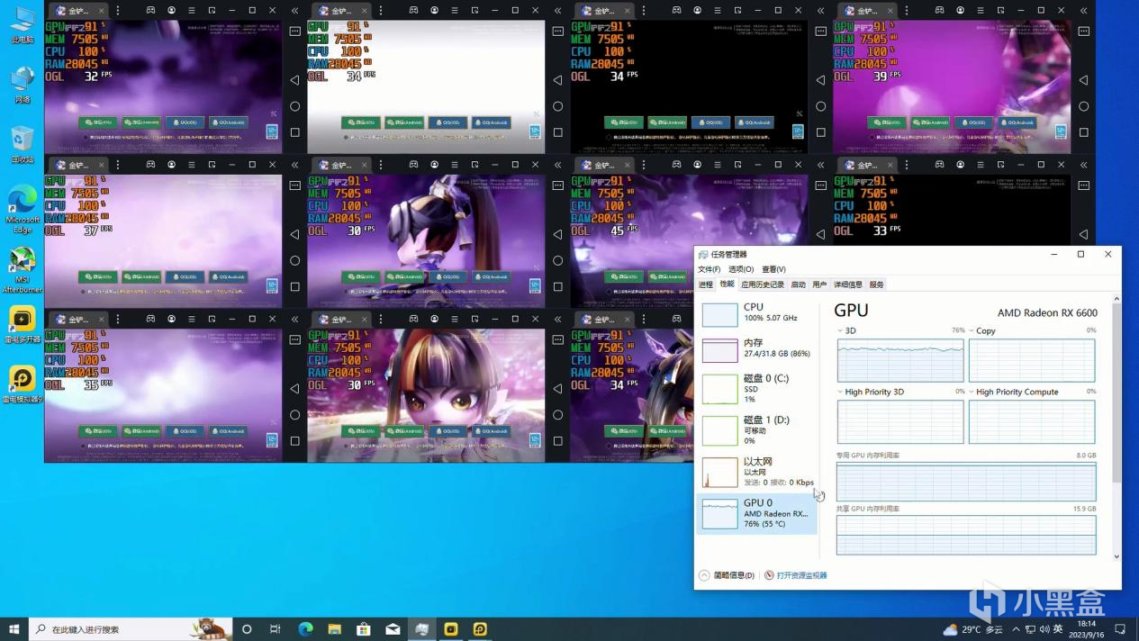
Task: Open notification center in taskbar
Action: pos(1120,629)
